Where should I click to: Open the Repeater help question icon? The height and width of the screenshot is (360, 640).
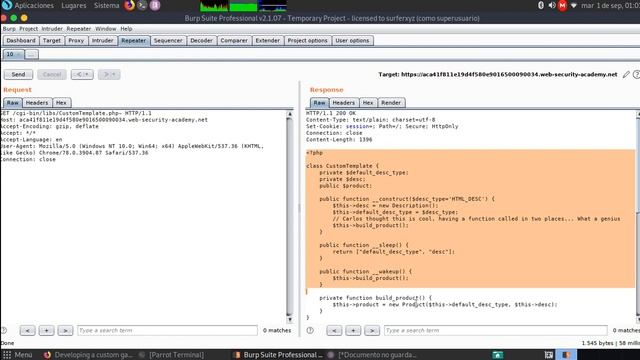point(636,74)
